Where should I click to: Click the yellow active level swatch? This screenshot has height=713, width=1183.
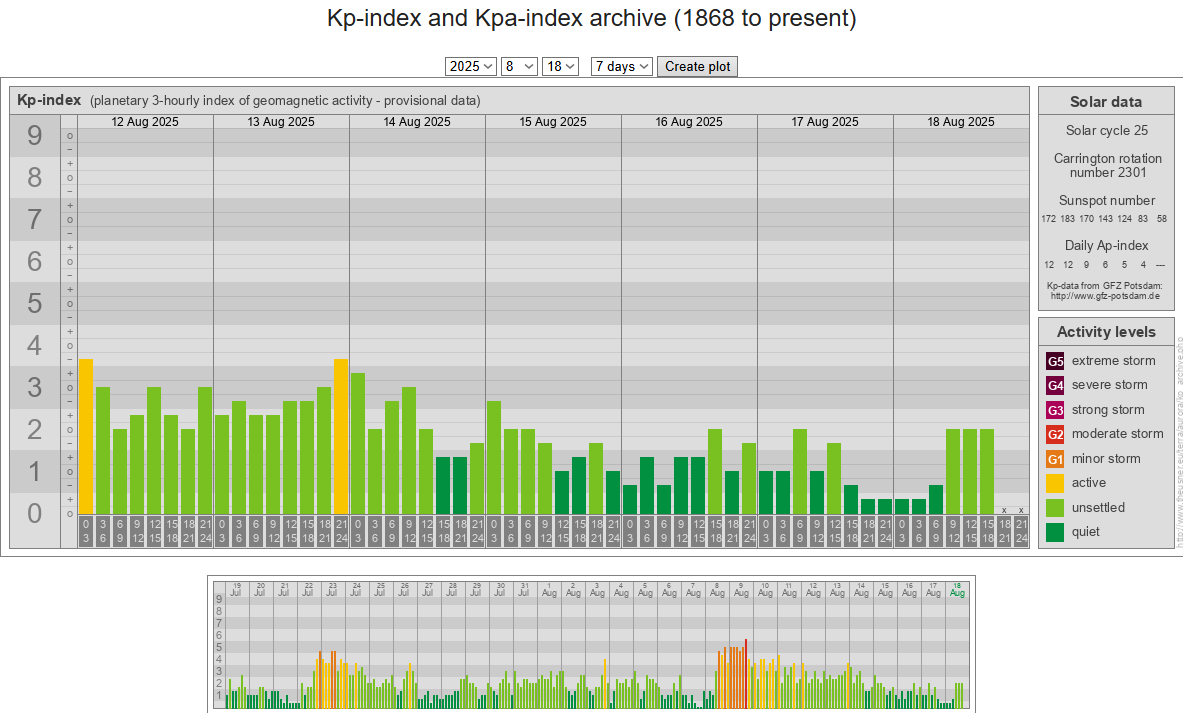1055,483
